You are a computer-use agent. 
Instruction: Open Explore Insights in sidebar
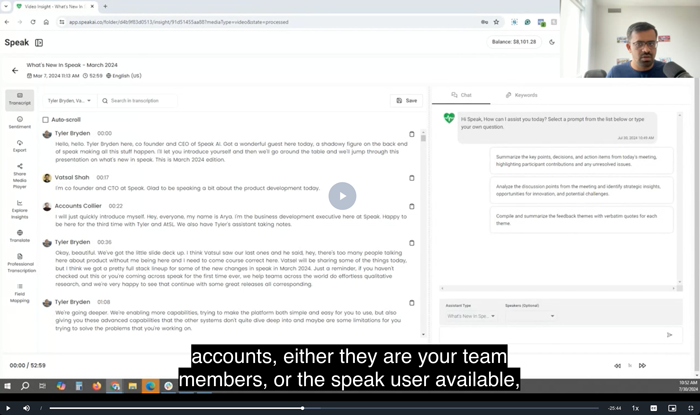pyautogui.click(x=20, y=210)
